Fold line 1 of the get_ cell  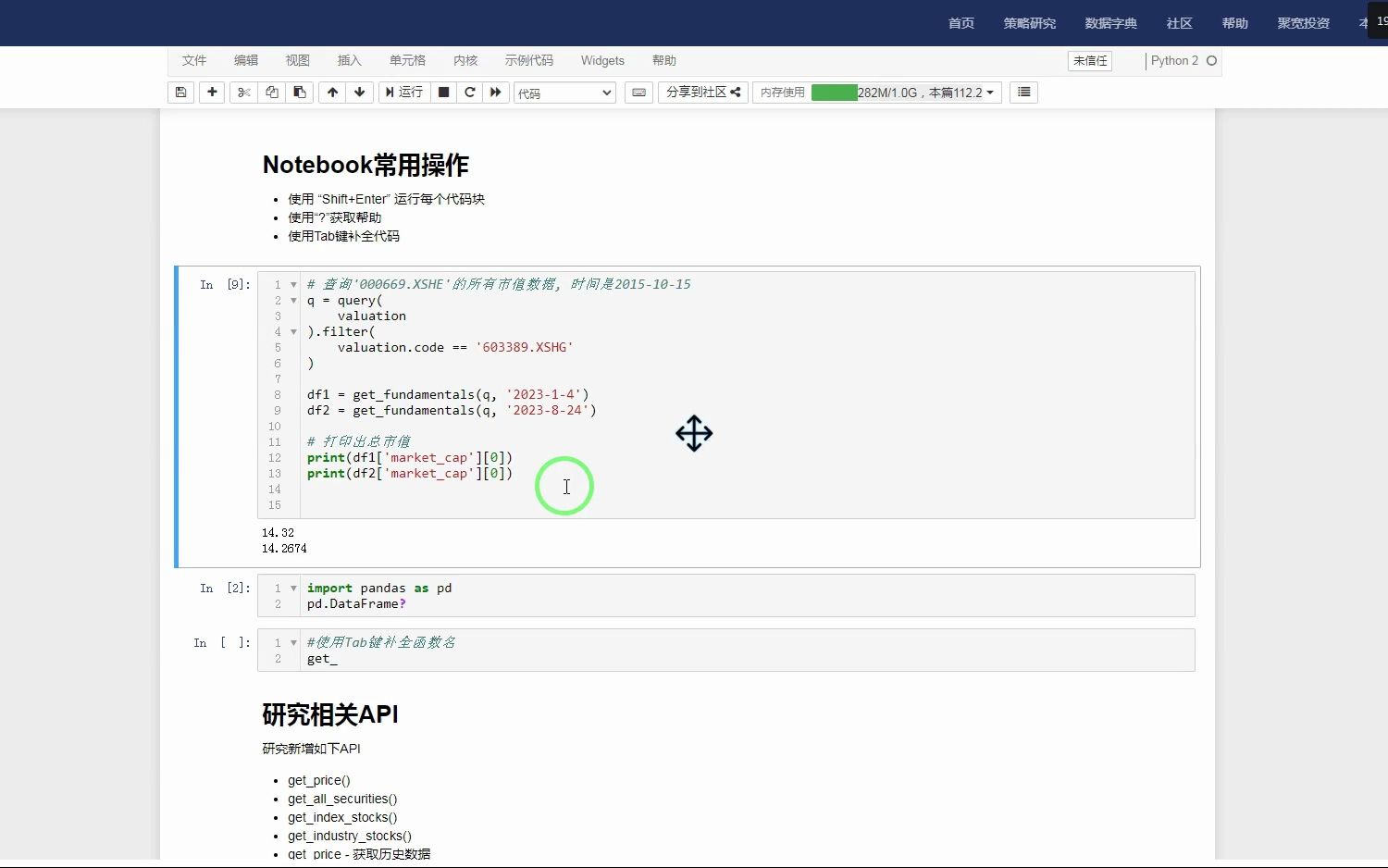click(293, 643)
